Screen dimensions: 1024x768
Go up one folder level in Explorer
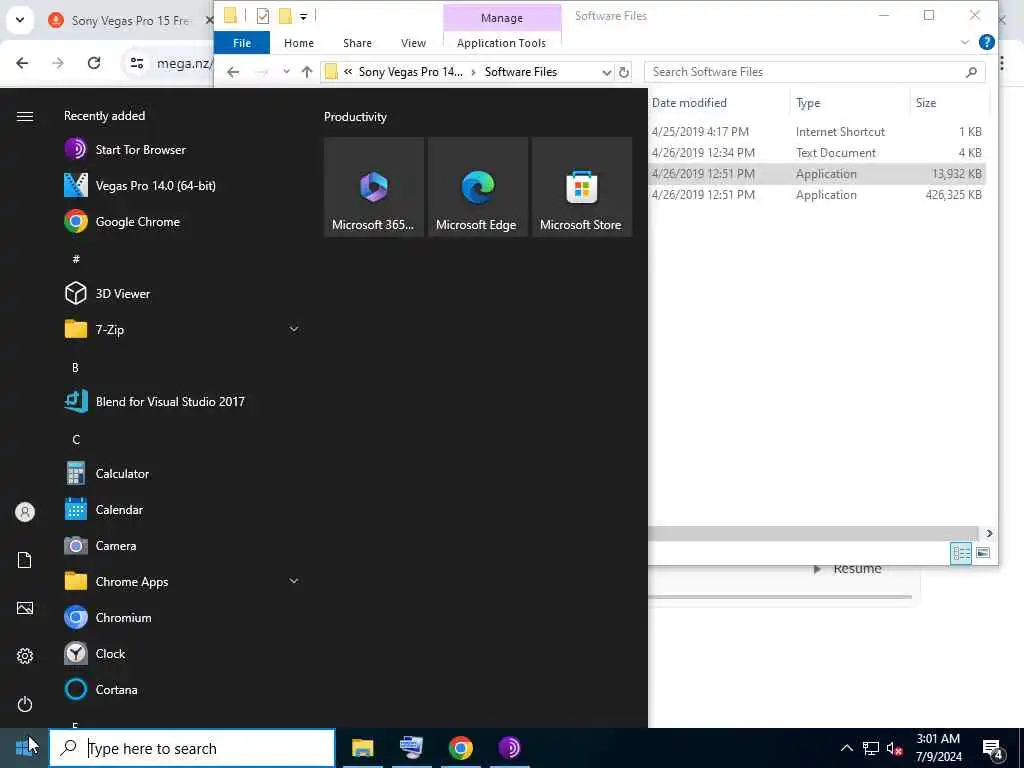[x=307, y=72]
